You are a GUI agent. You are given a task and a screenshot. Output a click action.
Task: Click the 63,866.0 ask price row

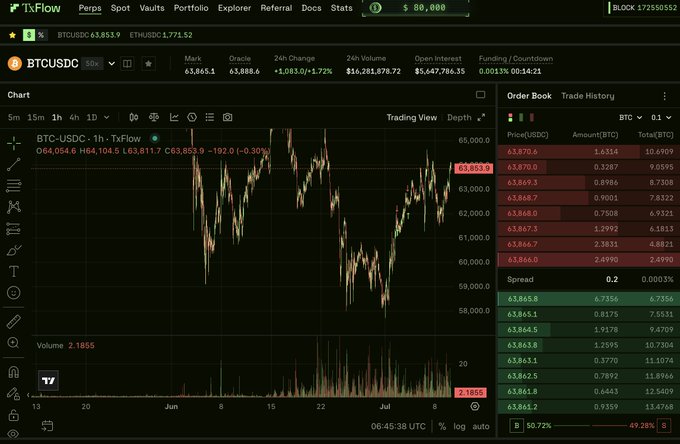tap(588, 260)
